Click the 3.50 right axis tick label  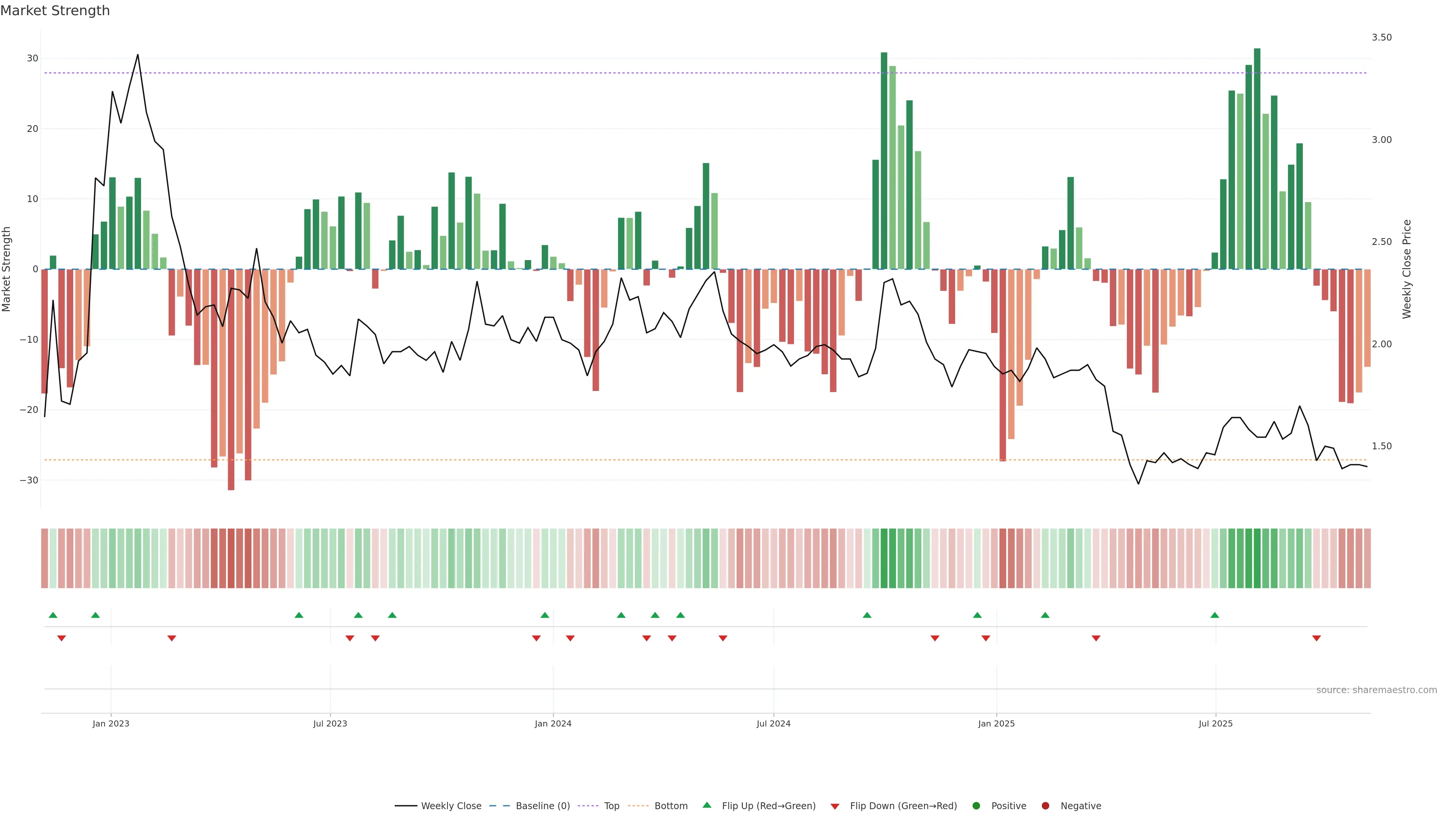point(1381,37)
